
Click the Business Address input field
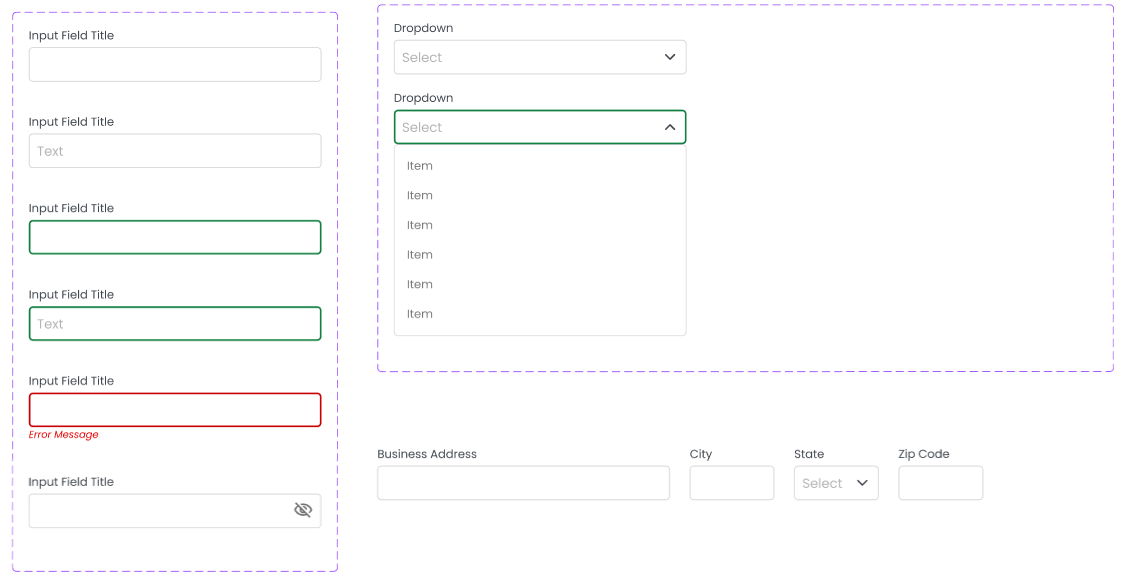[x=523, y=483]
